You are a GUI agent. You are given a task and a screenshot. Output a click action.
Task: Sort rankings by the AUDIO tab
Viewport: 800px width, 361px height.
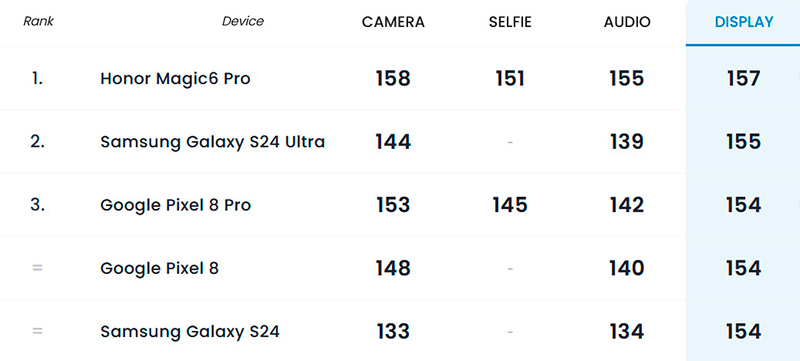click(x=627, y=22)
